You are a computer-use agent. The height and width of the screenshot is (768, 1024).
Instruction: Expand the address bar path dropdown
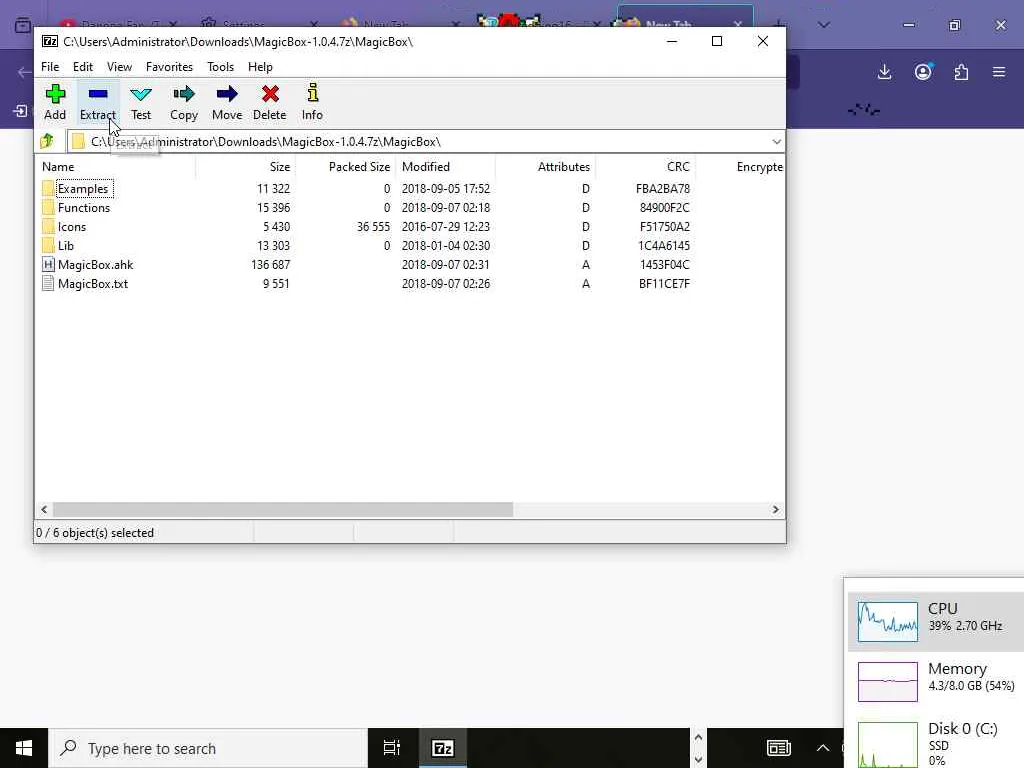point(776,142)
